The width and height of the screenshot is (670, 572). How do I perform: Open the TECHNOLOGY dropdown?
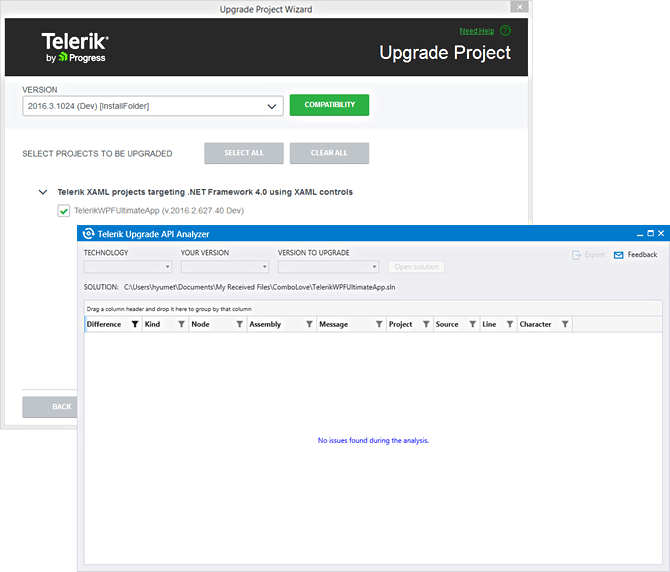coord(128,267)
